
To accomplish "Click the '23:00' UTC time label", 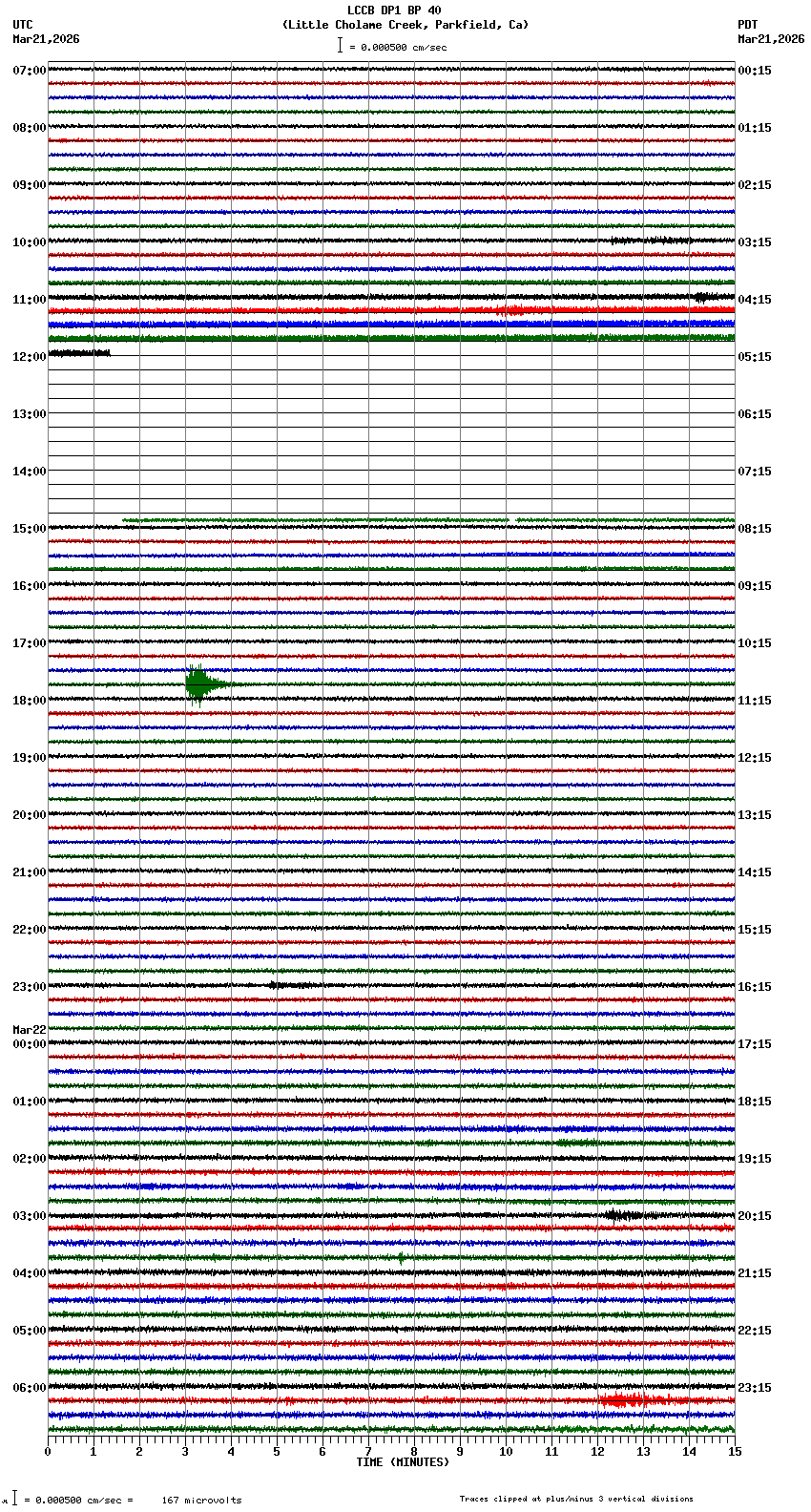I will (x=29, y=987).
